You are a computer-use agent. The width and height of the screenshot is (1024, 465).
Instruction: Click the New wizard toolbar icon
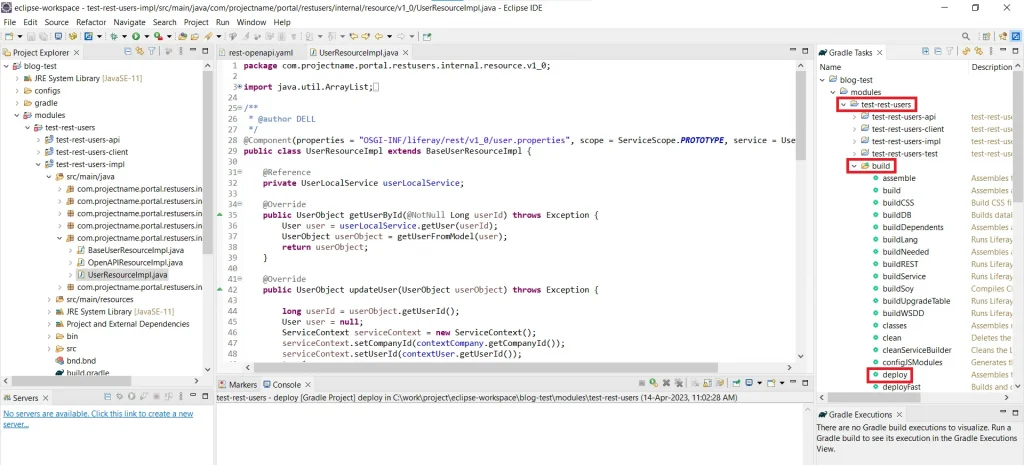click(x=9, y=36)
